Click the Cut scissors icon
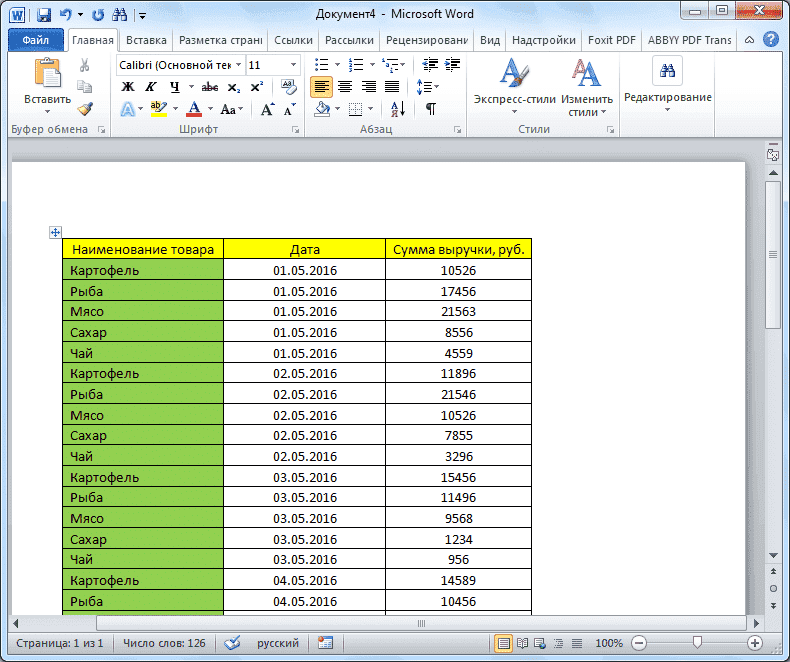Screen dimensions: 790x662 coord(85,65)
